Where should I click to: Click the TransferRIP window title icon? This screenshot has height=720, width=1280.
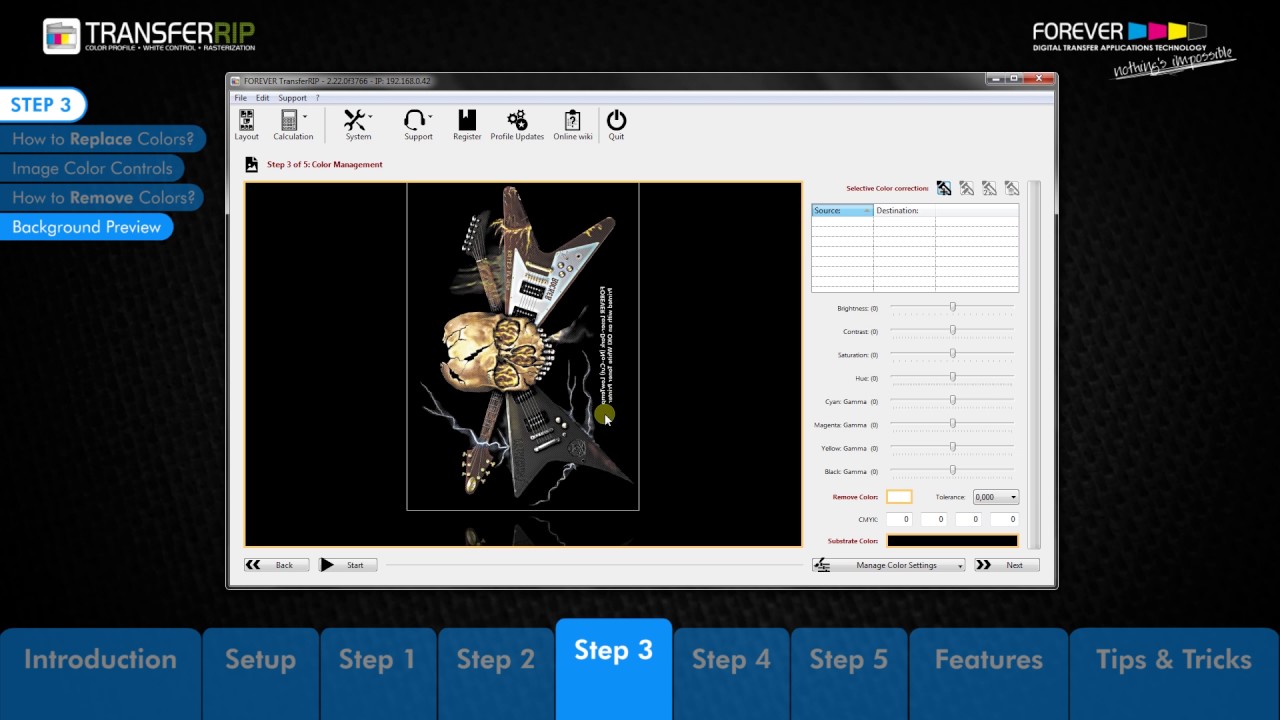click(236, 81)
